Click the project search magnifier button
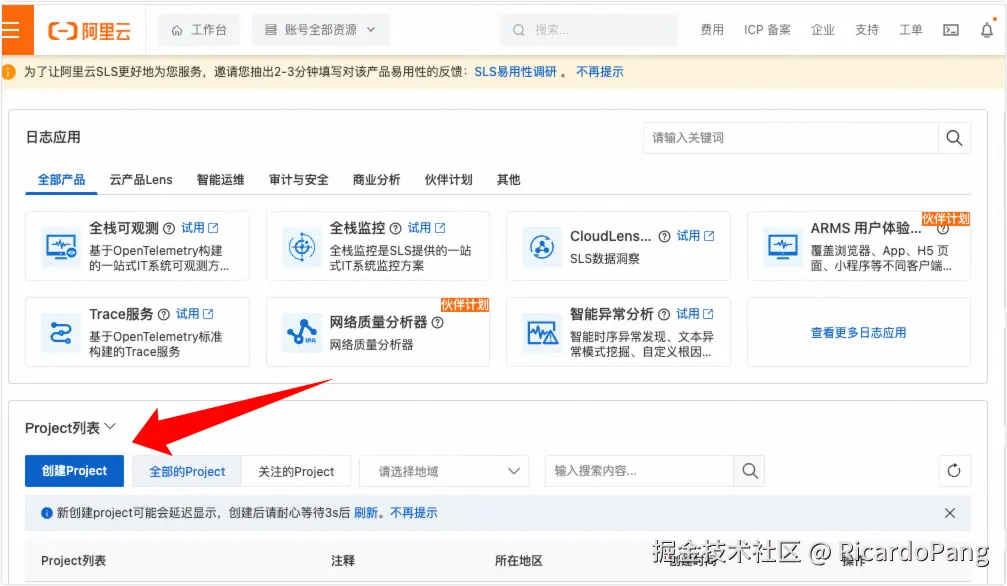The width and height of the screenshot is (1007, 586). click(749, 472)
